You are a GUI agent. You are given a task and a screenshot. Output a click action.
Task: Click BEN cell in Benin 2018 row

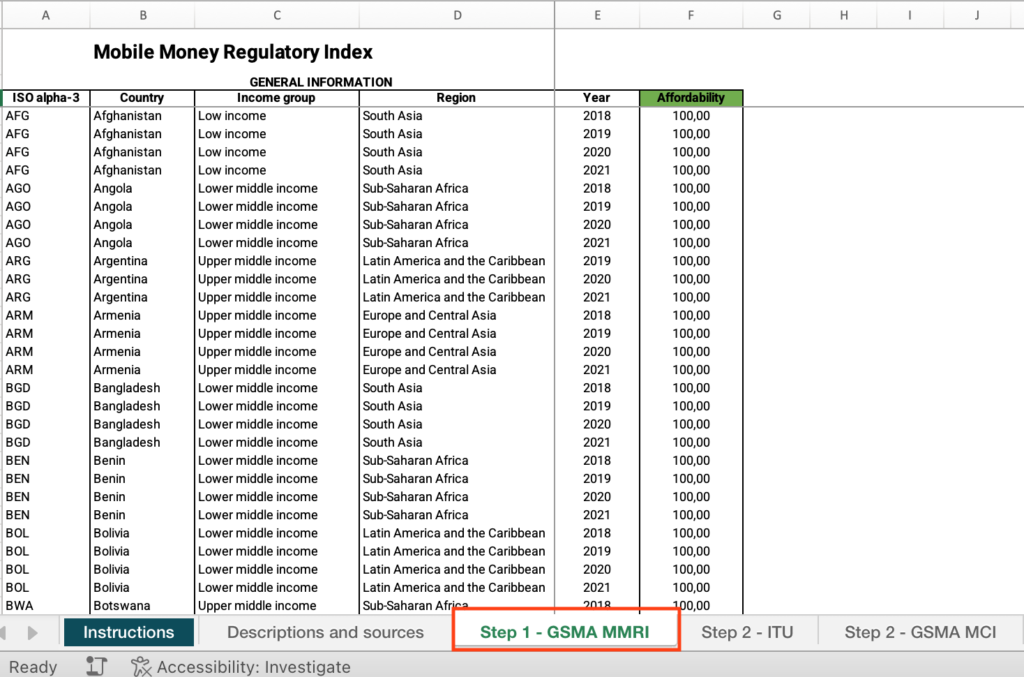click(46, 461)
